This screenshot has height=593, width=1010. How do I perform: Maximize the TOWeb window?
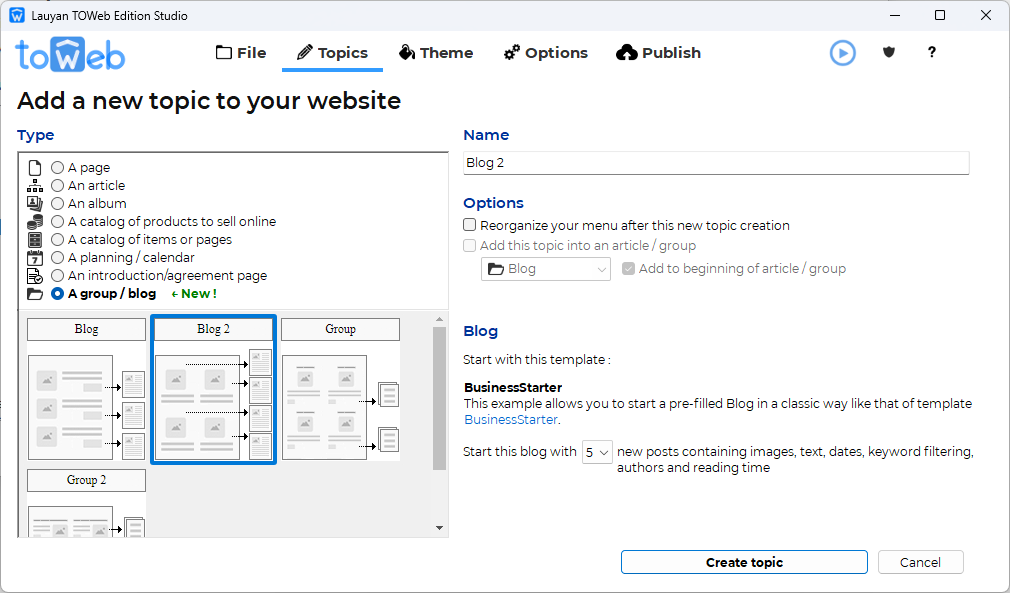pos(940,15)
